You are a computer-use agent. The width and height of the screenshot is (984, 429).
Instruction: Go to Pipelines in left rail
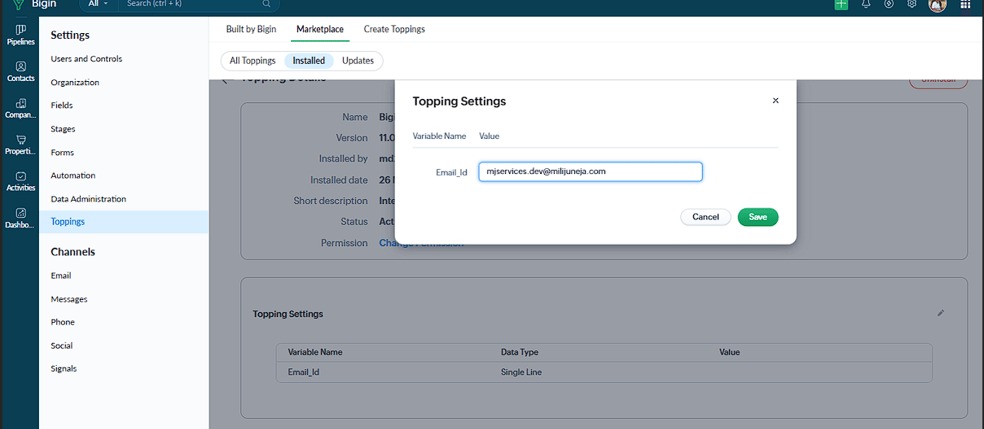click(x=21, y=35)
